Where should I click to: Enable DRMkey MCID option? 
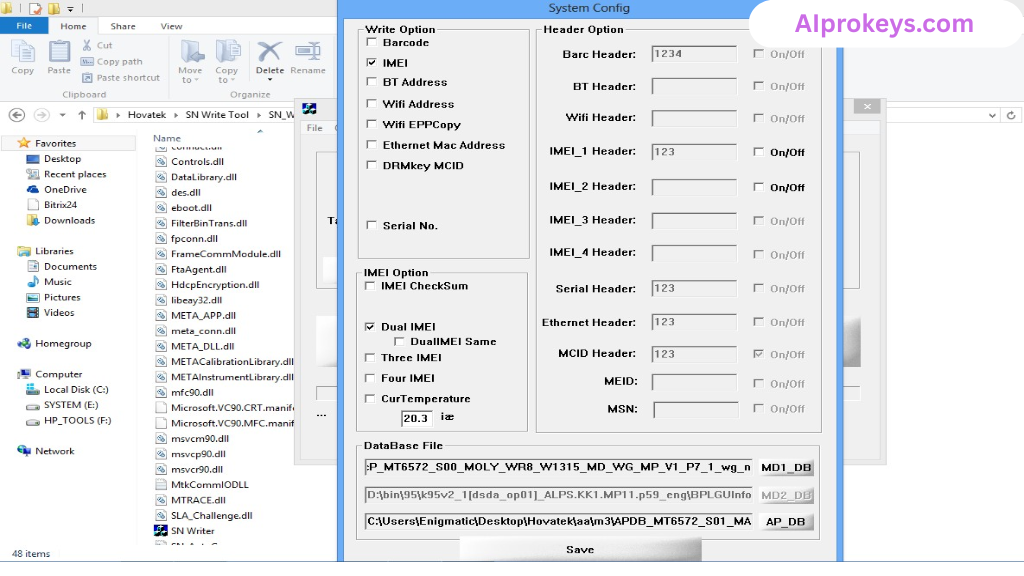tap(372, 165)
